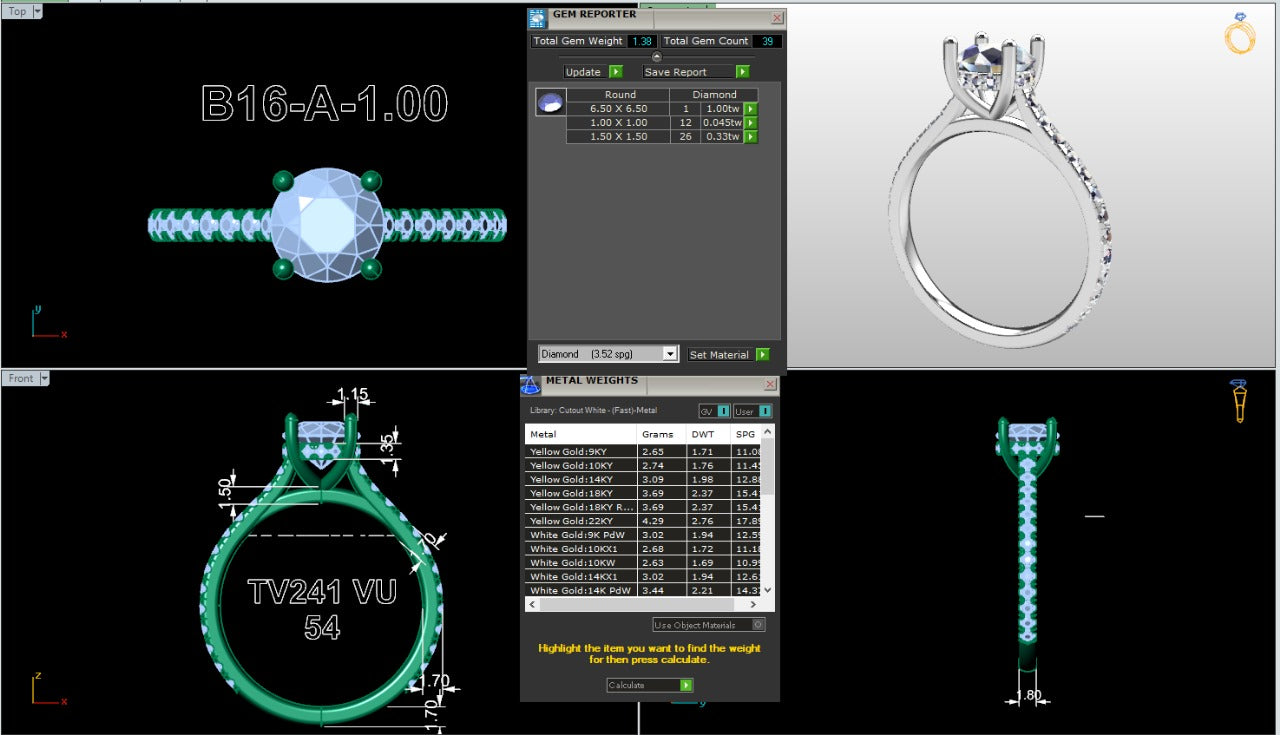Click the 1.00 X 1.00 gem size cell
The height and width of the screenshot is (735, 1280).
618,123
